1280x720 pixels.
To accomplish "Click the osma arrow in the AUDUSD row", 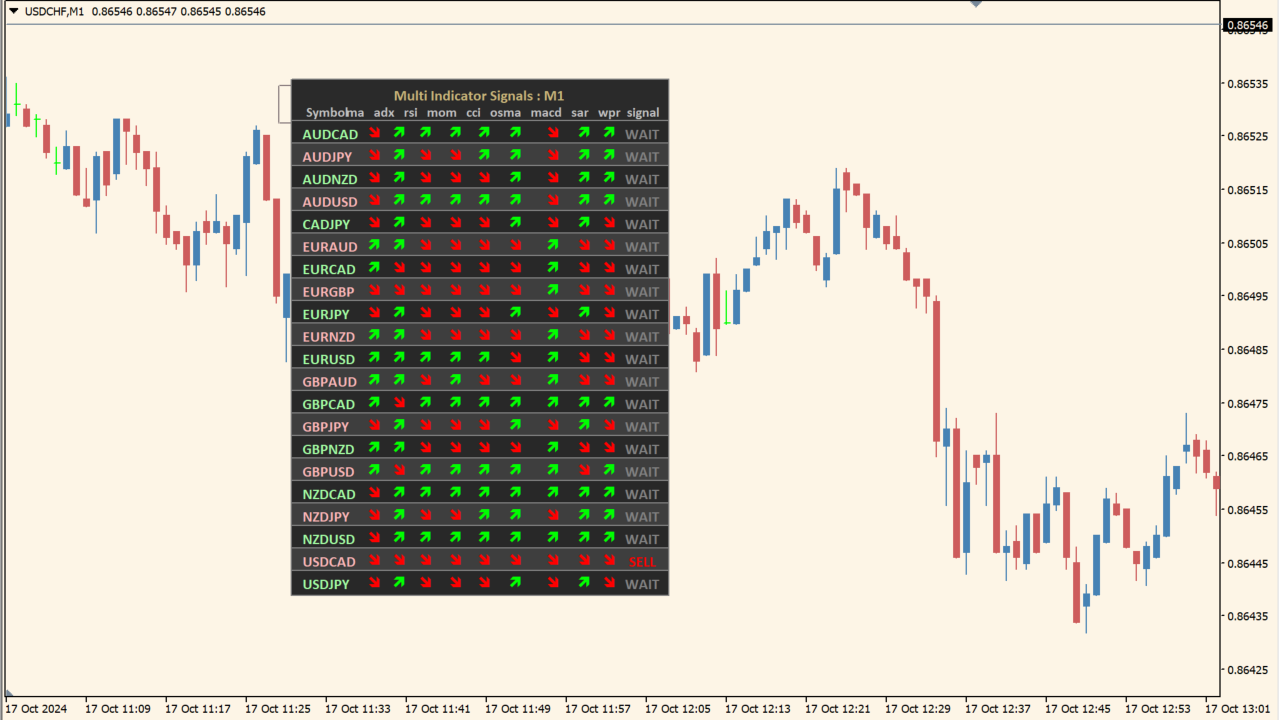I will coord(516,200).
